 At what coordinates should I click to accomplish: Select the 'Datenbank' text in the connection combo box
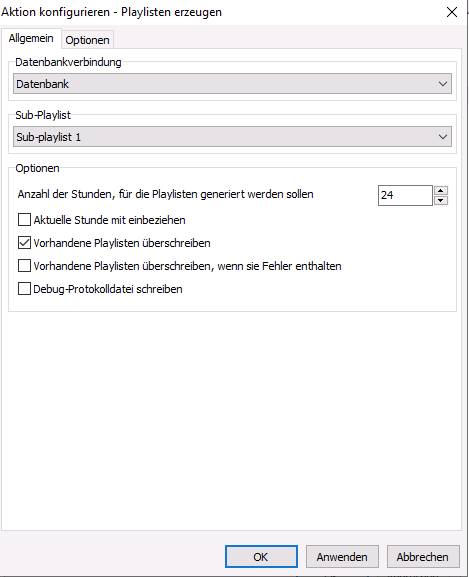pos(42,84)
